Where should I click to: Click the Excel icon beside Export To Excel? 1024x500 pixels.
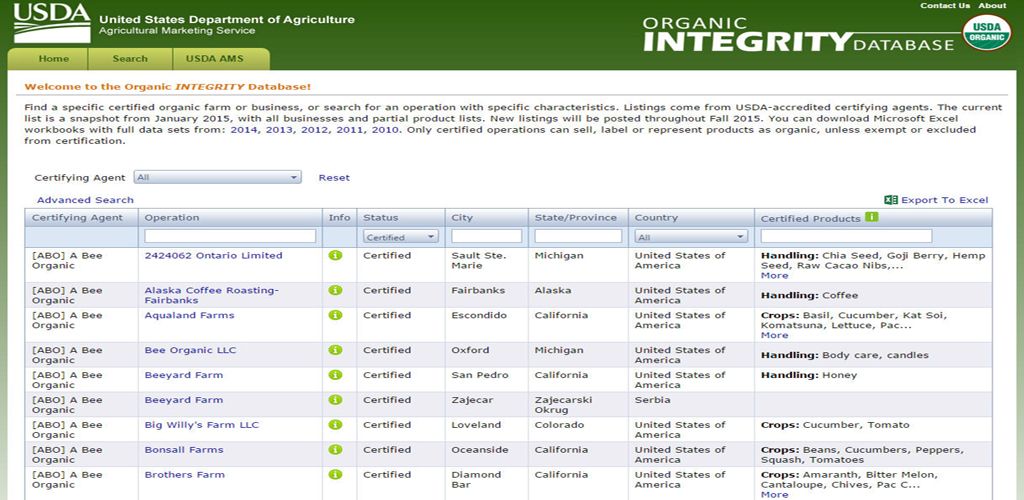coord(891,200)
